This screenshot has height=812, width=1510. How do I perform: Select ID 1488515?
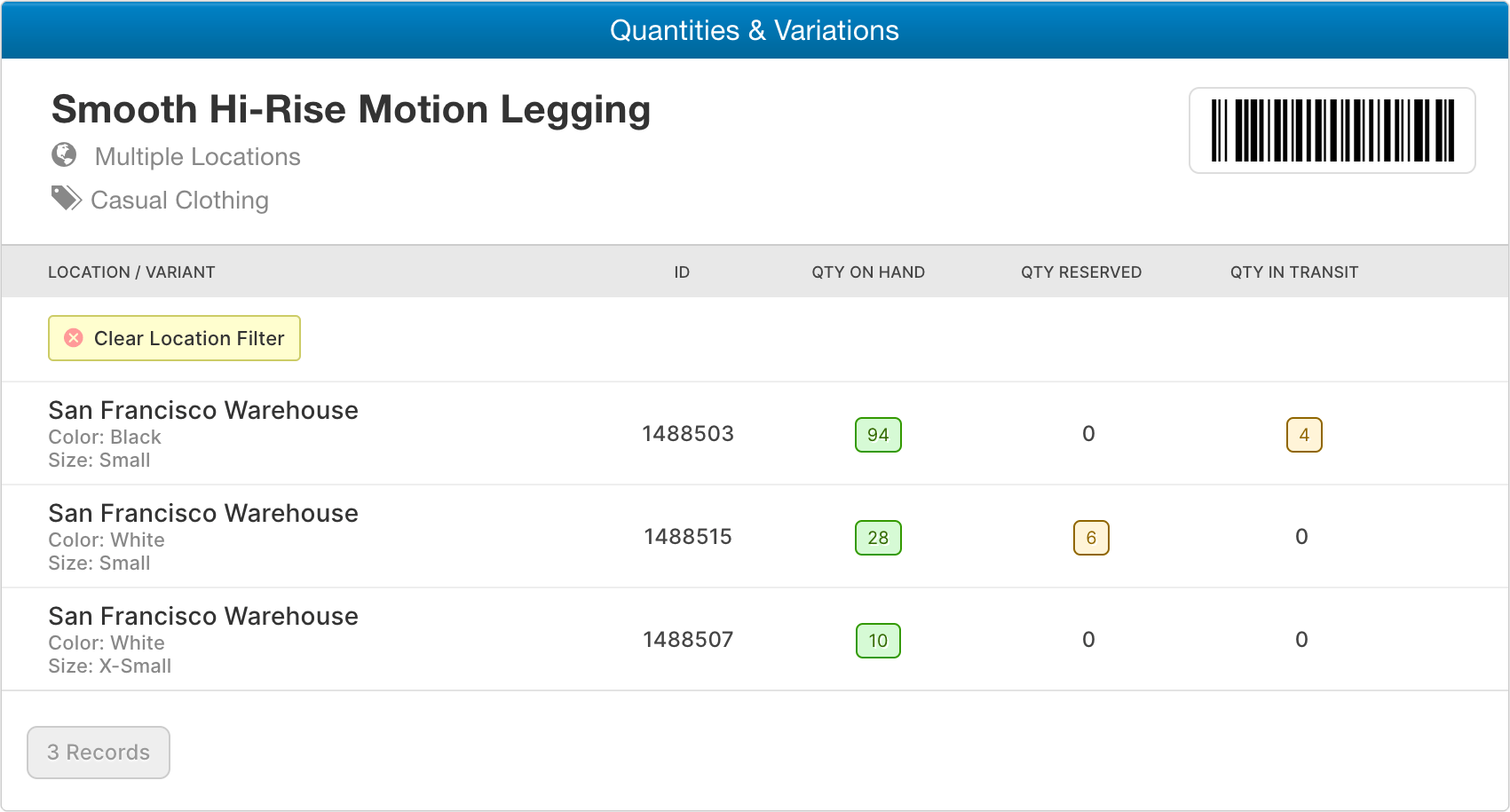point(688,537)
